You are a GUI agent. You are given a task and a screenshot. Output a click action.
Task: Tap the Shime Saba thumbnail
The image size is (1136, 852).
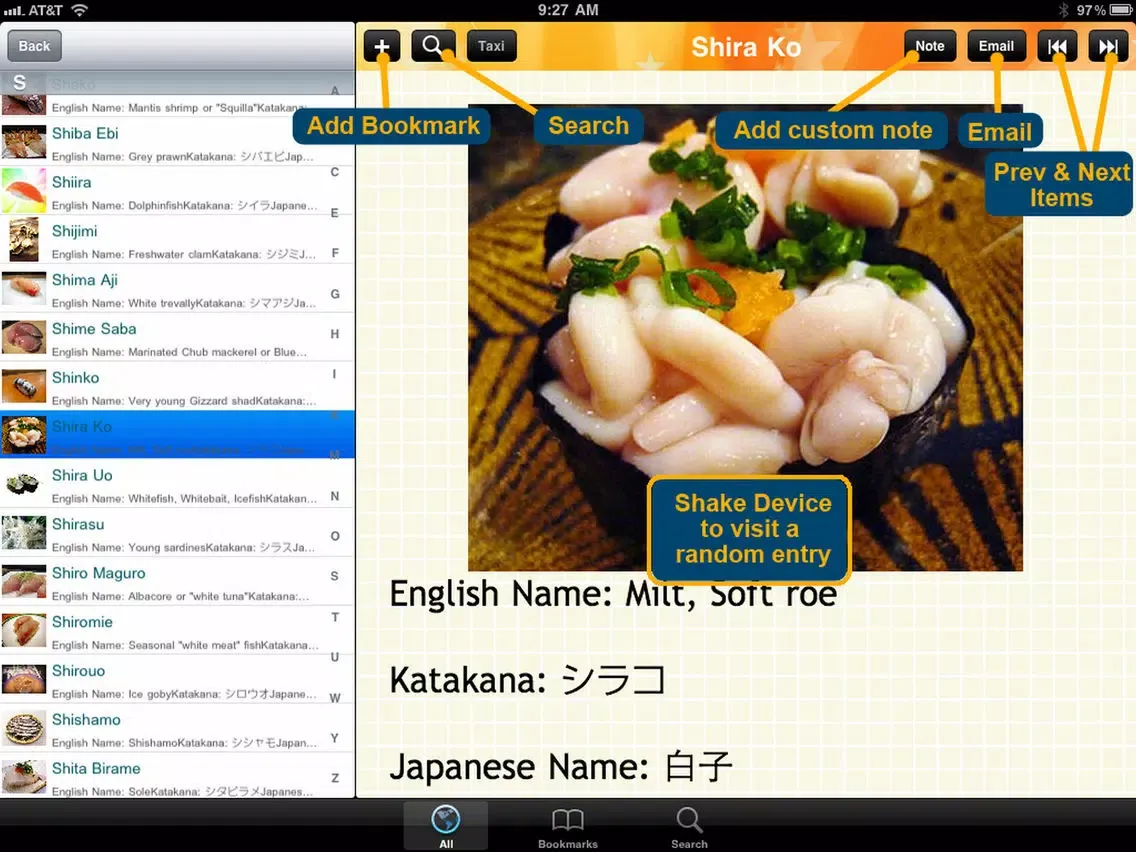coord(24,338)
